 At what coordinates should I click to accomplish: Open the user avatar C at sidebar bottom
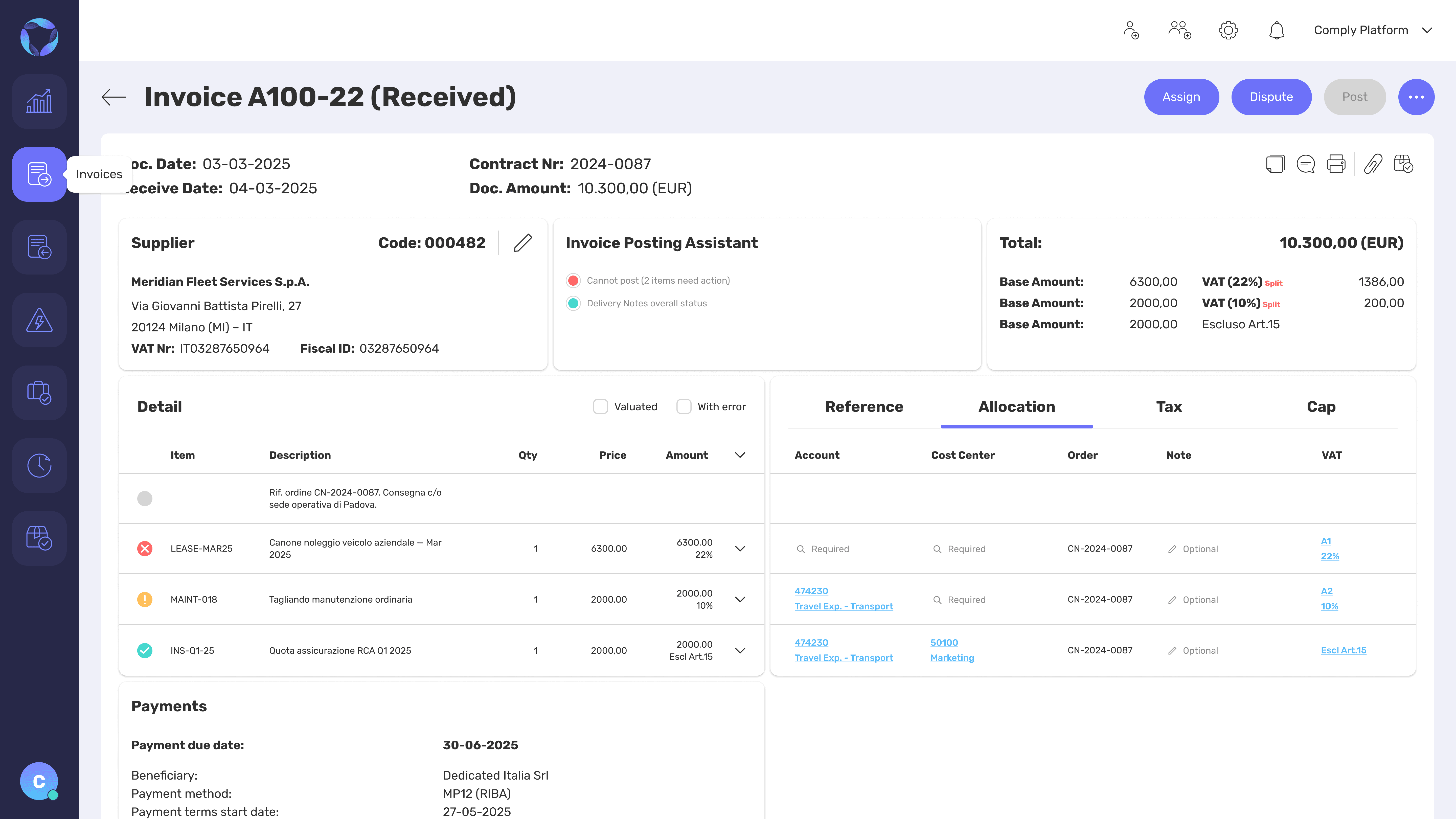[39, 781]
